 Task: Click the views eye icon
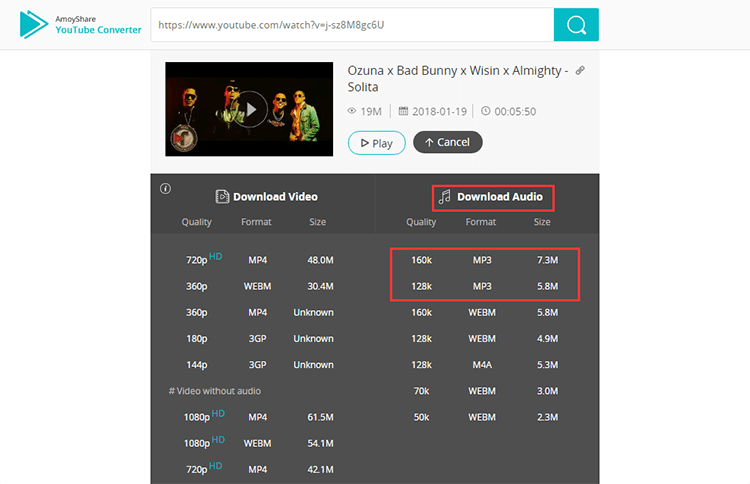[352, 111]
